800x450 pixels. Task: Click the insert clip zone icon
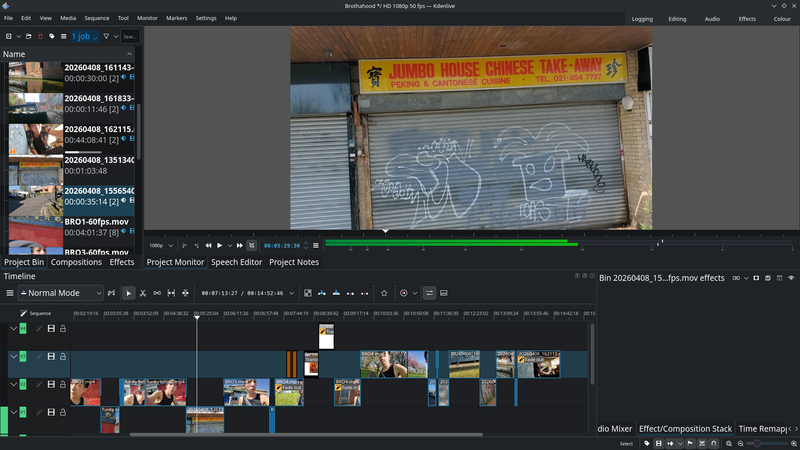322,293
